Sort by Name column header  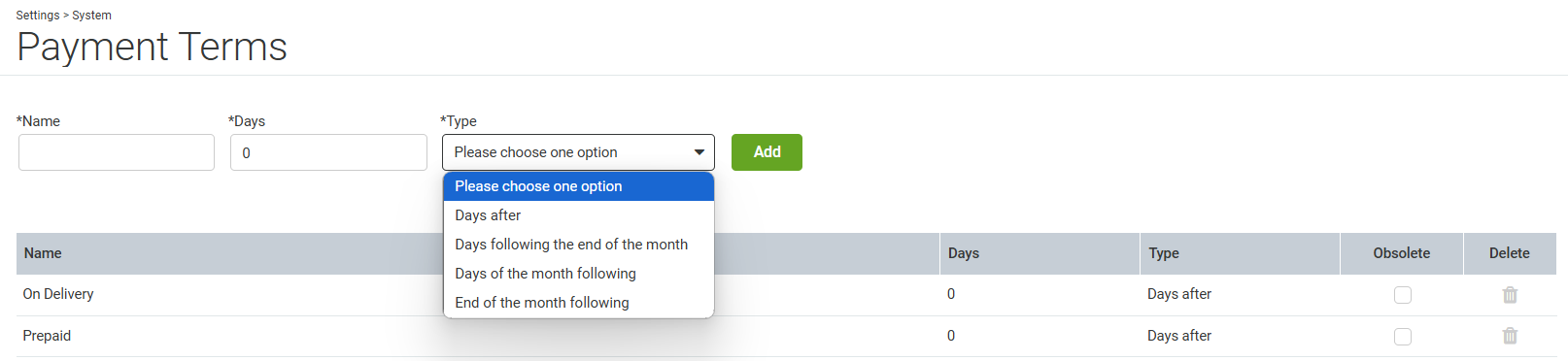(x=43, y=253)
